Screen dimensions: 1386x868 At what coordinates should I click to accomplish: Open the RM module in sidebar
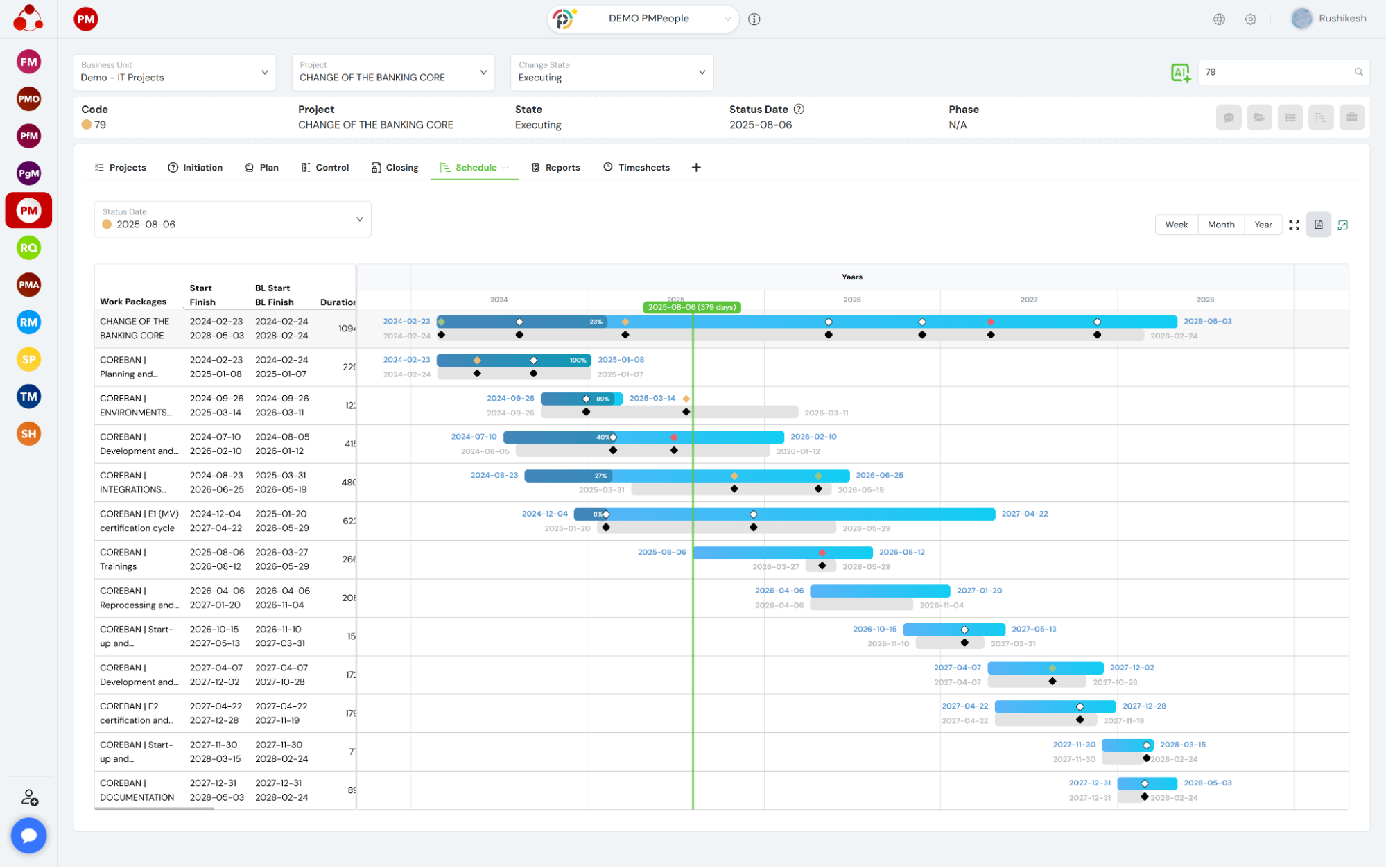pyautogui.click(x=28, y=322)
